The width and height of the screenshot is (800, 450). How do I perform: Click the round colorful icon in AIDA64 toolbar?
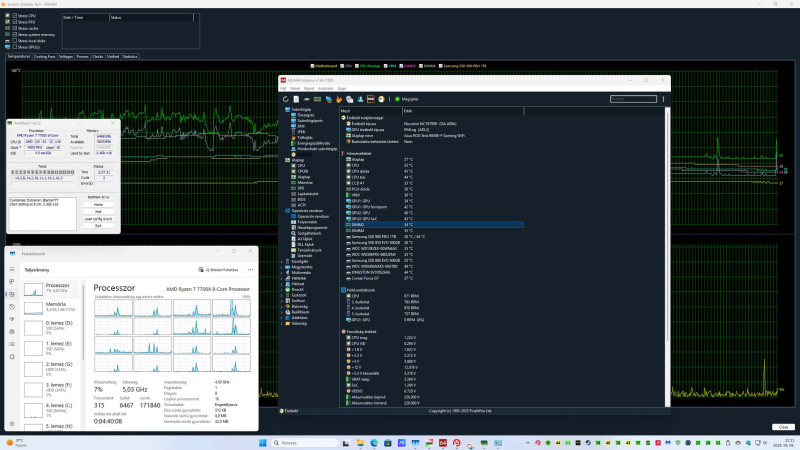click(x=381, y=99)
